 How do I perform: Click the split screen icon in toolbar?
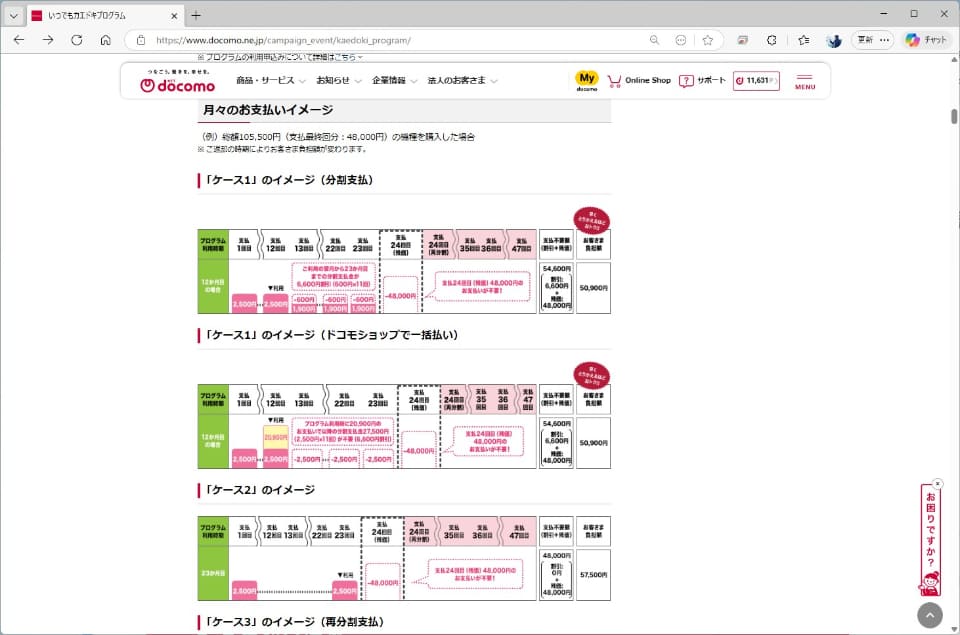742,40
